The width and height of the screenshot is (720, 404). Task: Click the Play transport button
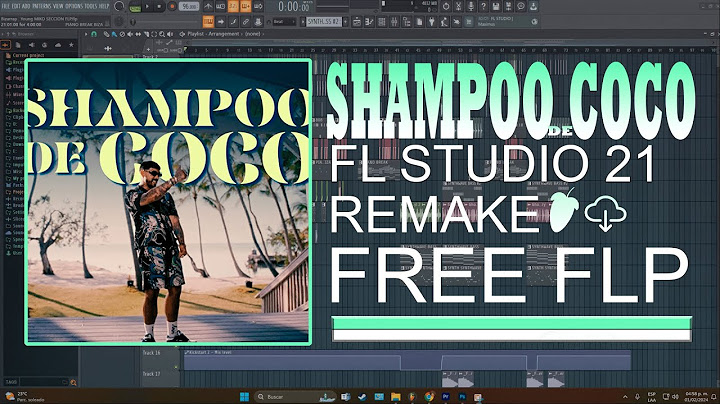[147, 6]
